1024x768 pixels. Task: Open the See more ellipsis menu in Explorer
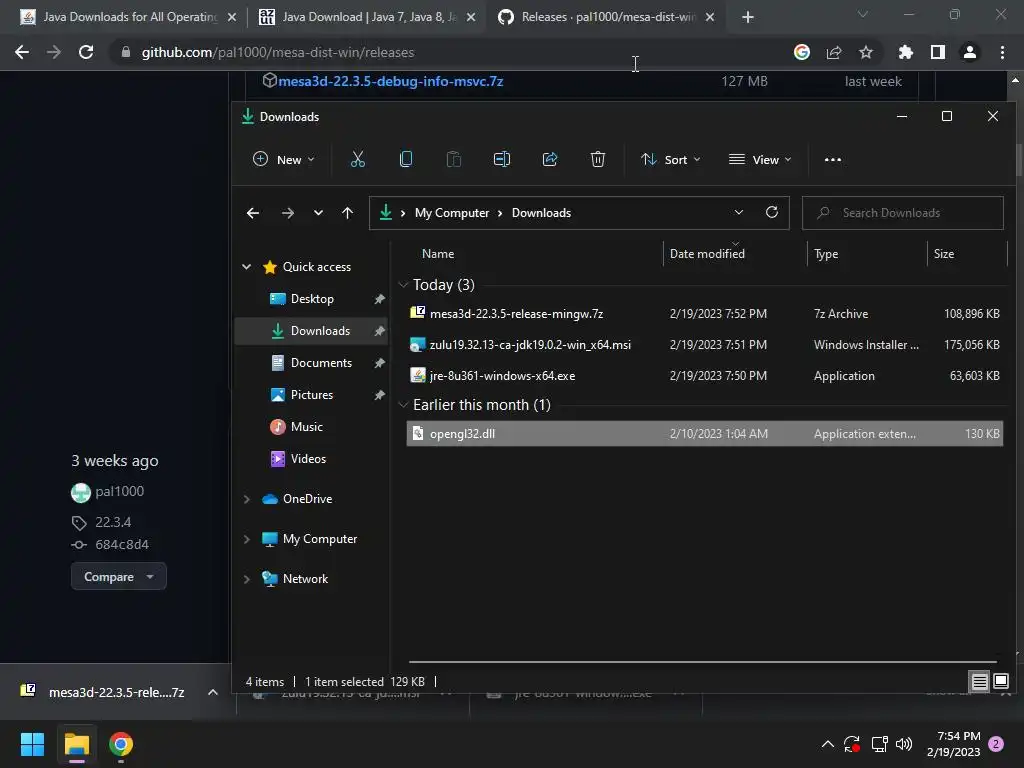(x=833, y=159)
